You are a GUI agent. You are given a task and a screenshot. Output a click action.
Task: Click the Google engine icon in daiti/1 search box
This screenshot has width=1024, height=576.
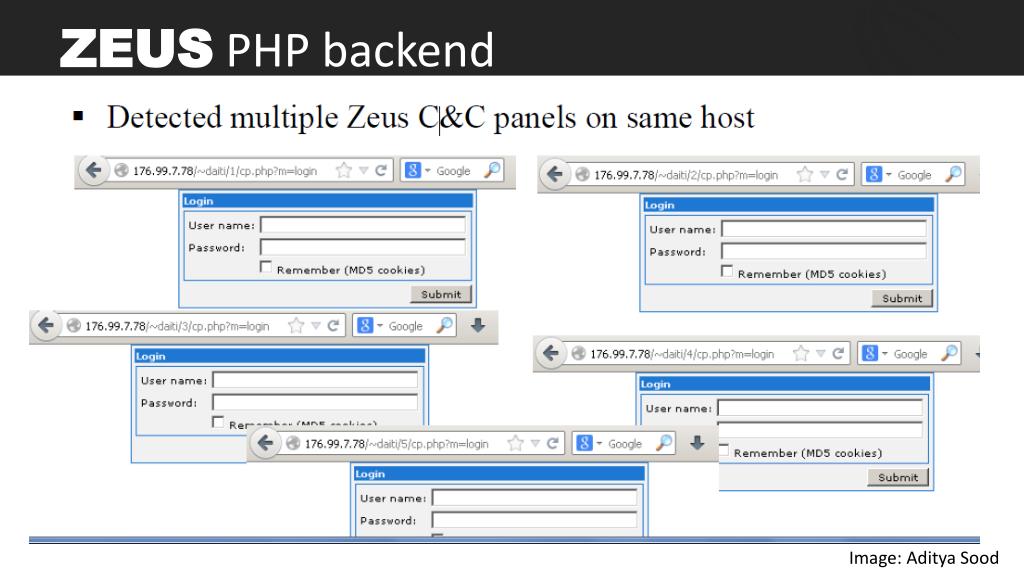[413, 170]
